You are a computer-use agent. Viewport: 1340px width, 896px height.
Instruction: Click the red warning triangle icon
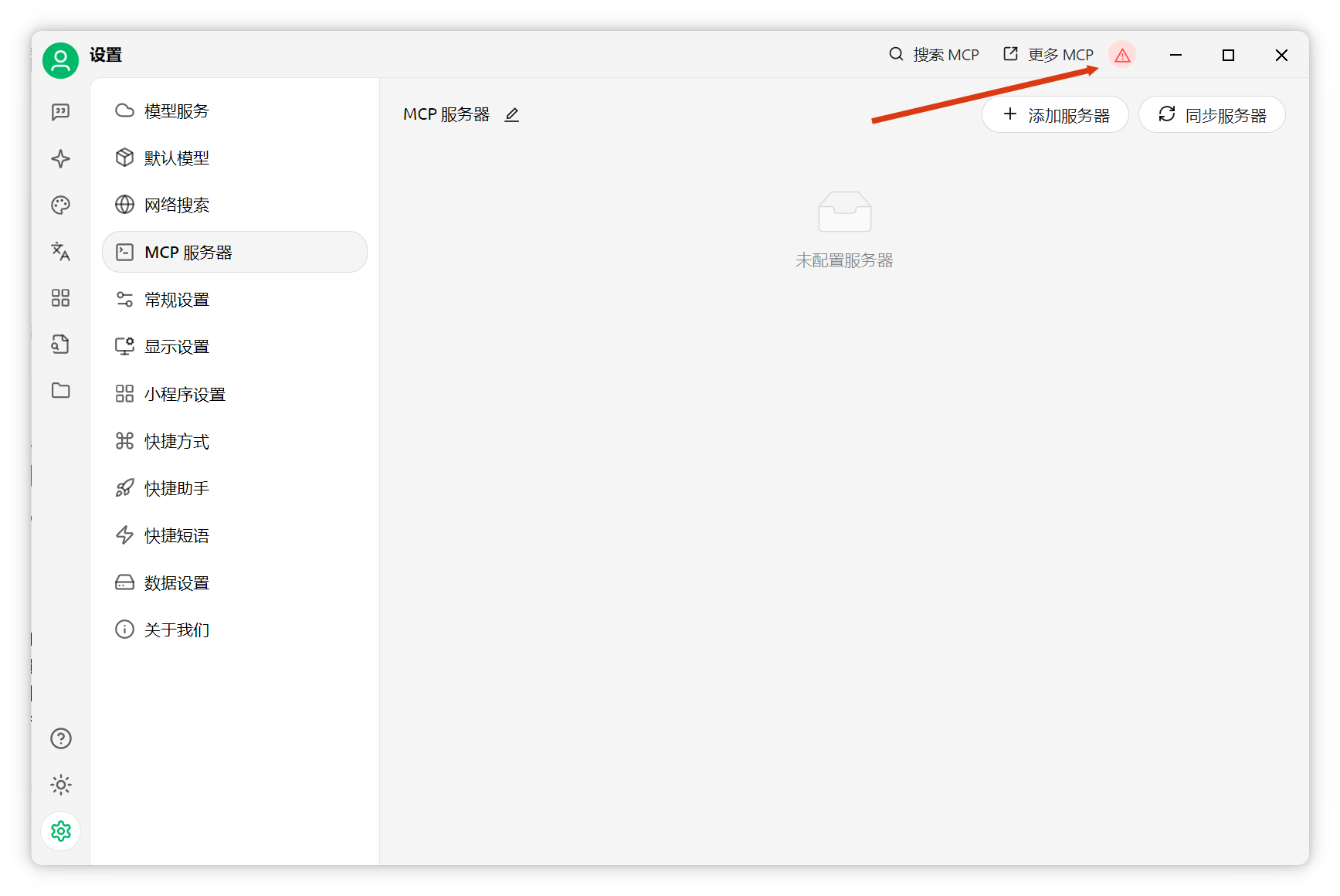(x=1122, y=55)
